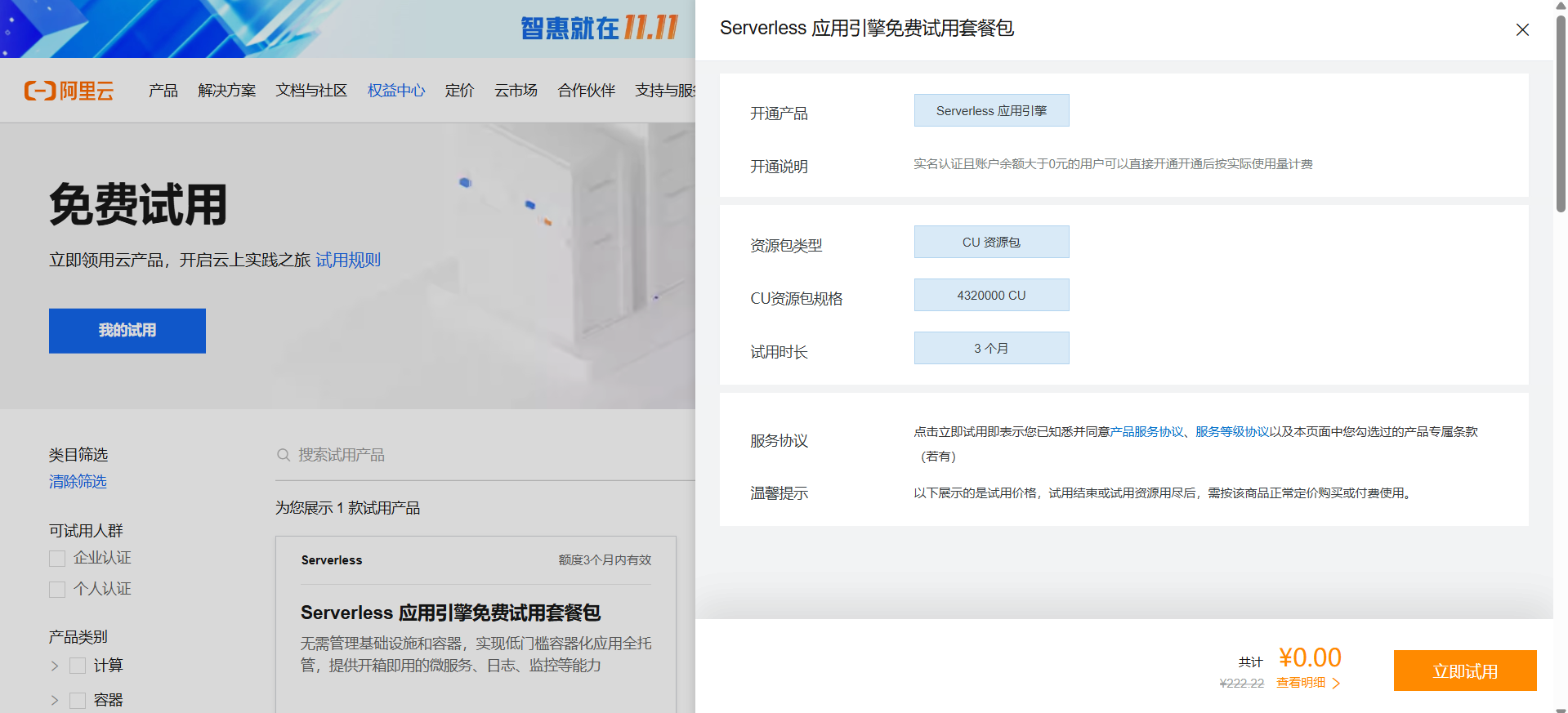
Task: Close the Serverless trial package panel
Action: pos(1522,29)
